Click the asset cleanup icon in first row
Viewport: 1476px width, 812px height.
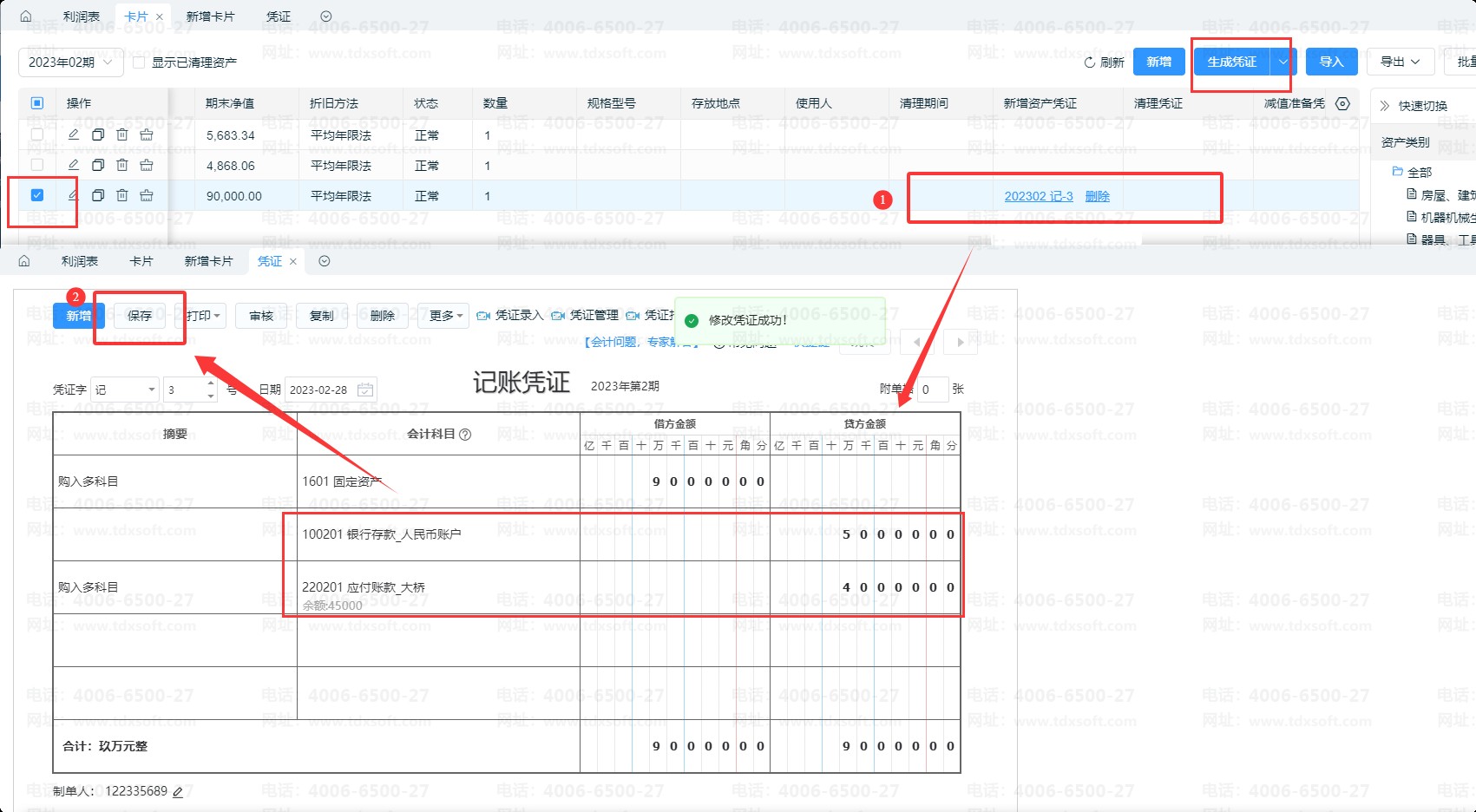click(x=147, y=135)
